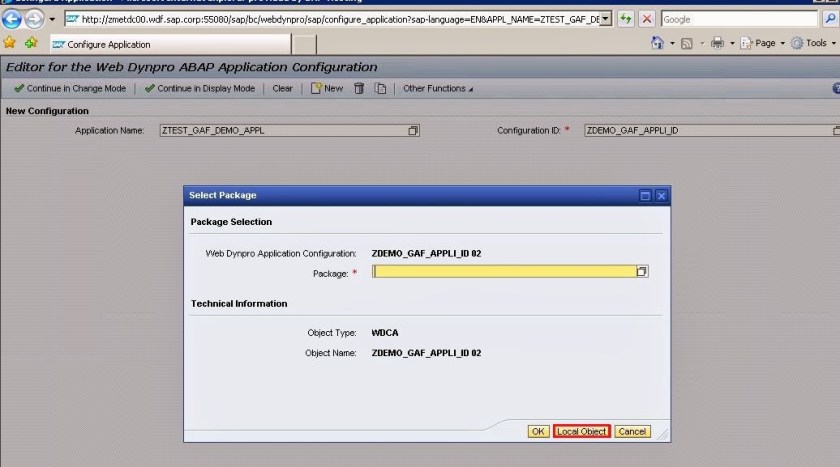Screen dimensions: 840x467
Task: Click New configuration button
Action: 327,88
